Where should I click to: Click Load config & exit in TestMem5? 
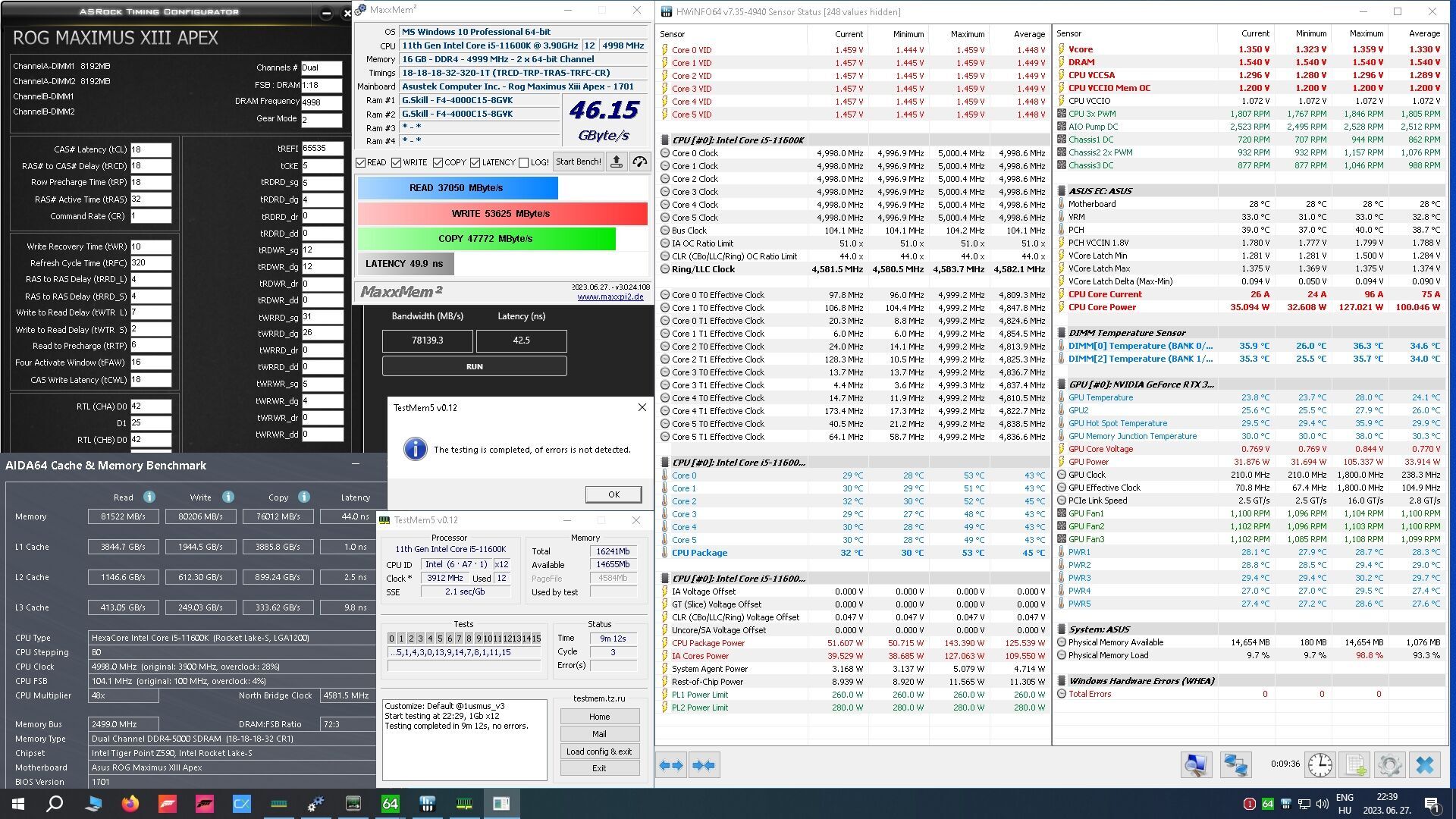coord(599,752)
